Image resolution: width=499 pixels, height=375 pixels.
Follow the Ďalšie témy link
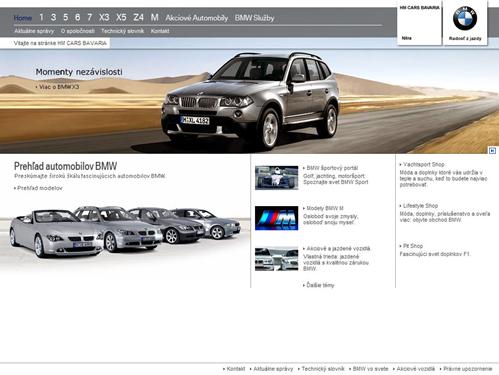click(x=319, y=285)
